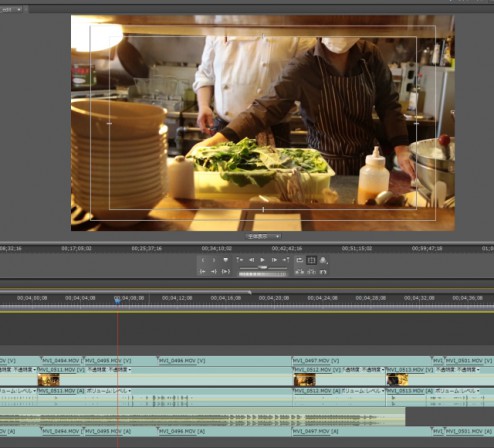Click the Play In to Out icon
Screen dimensions: 494x448
pyautogui.click(x=226, y=272)
